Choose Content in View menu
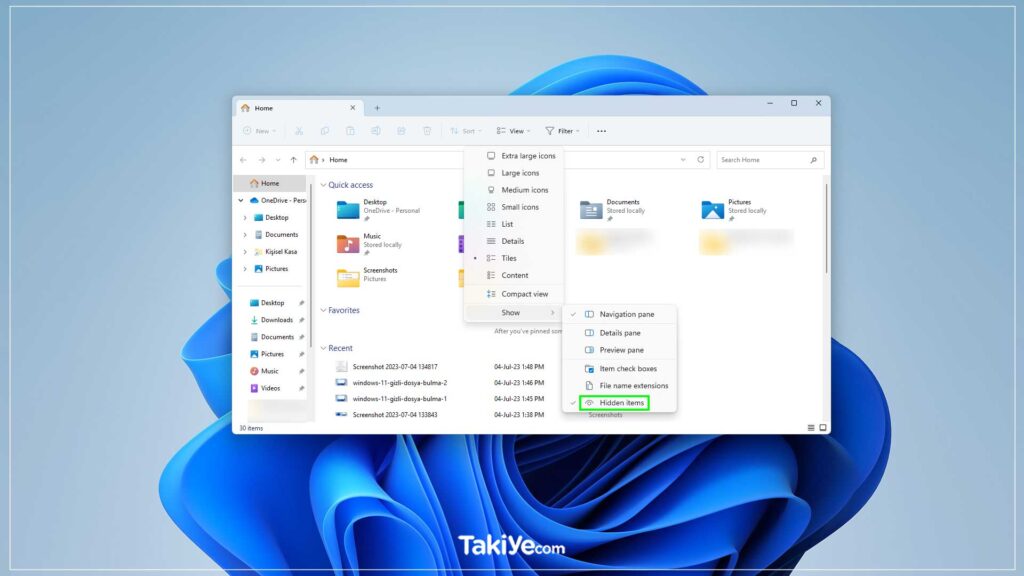The height and width of the screenshot is (576, 1024). pos(513,276)
